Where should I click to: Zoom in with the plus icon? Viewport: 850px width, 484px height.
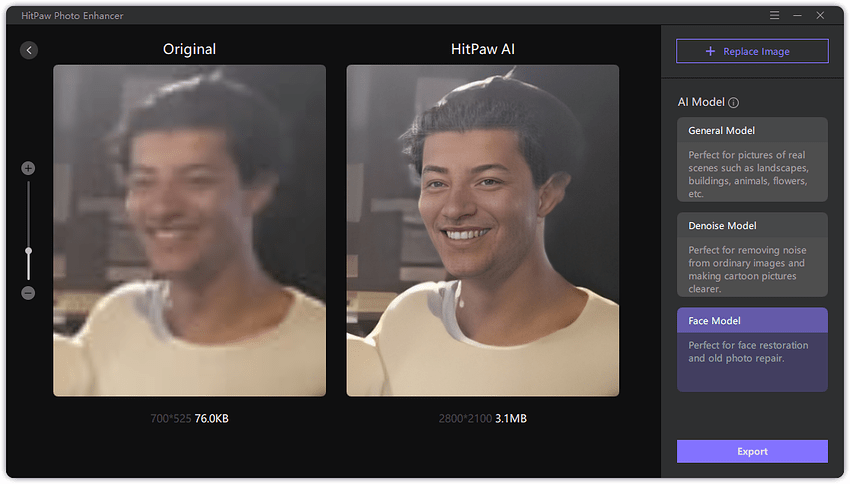coord(28,168)
